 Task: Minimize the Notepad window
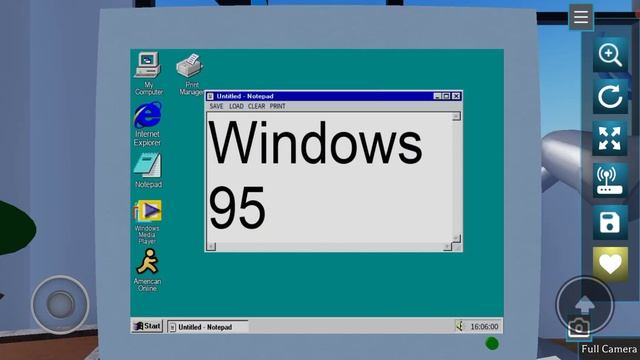pyautogui.click(x=437, y=96)
